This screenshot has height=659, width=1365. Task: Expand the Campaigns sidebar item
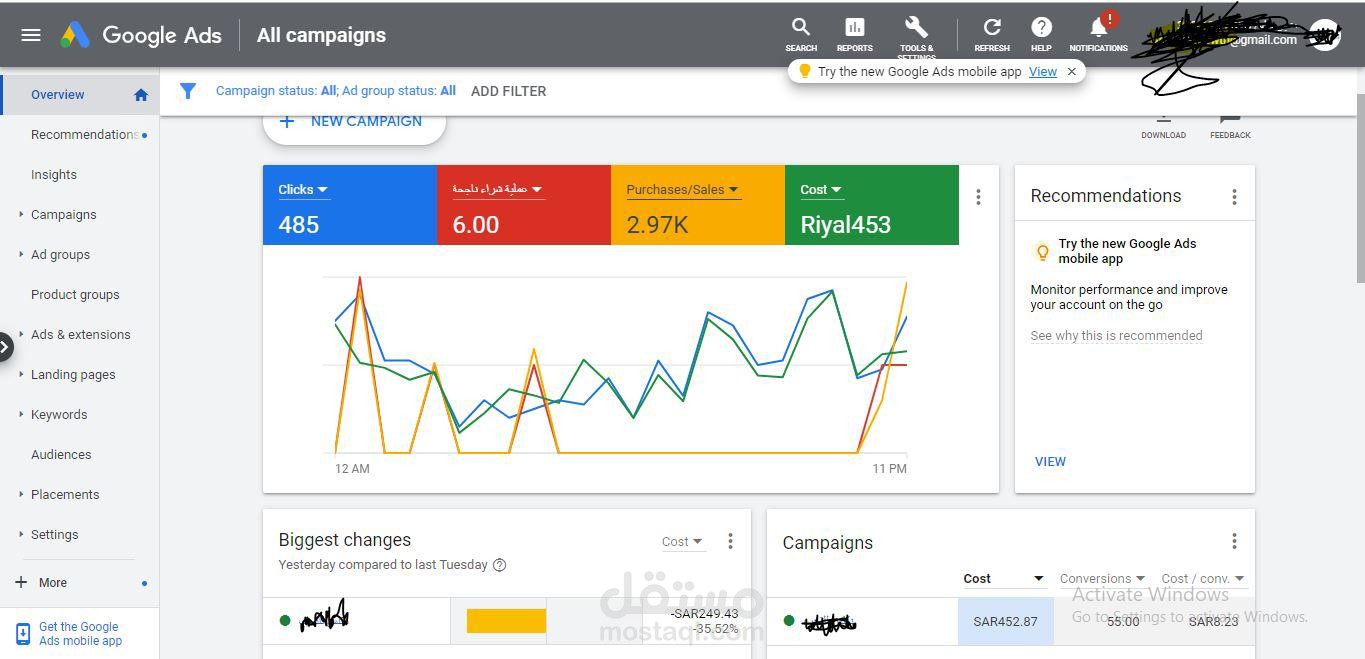coord(21,214)
